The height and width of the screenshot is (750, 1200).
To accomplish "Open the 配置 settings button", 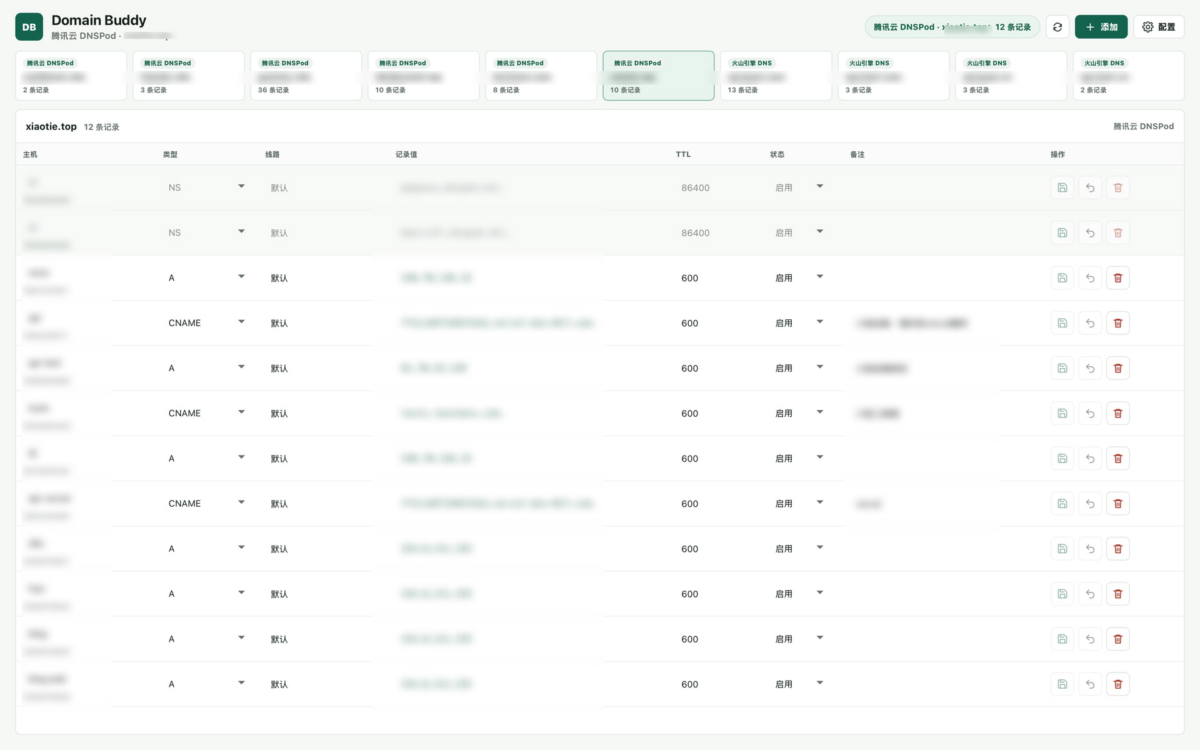I will click(x=1159, y=27).
